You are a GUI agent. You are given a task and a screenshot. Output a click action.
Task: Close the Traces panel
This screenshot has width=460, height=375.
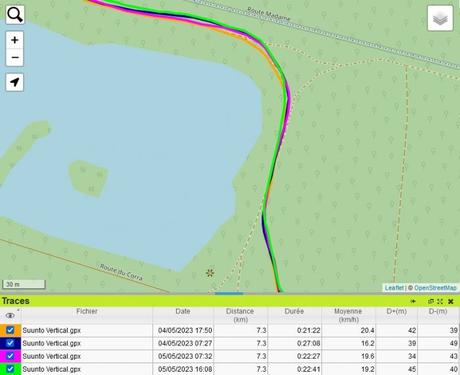tap(451, 301)
